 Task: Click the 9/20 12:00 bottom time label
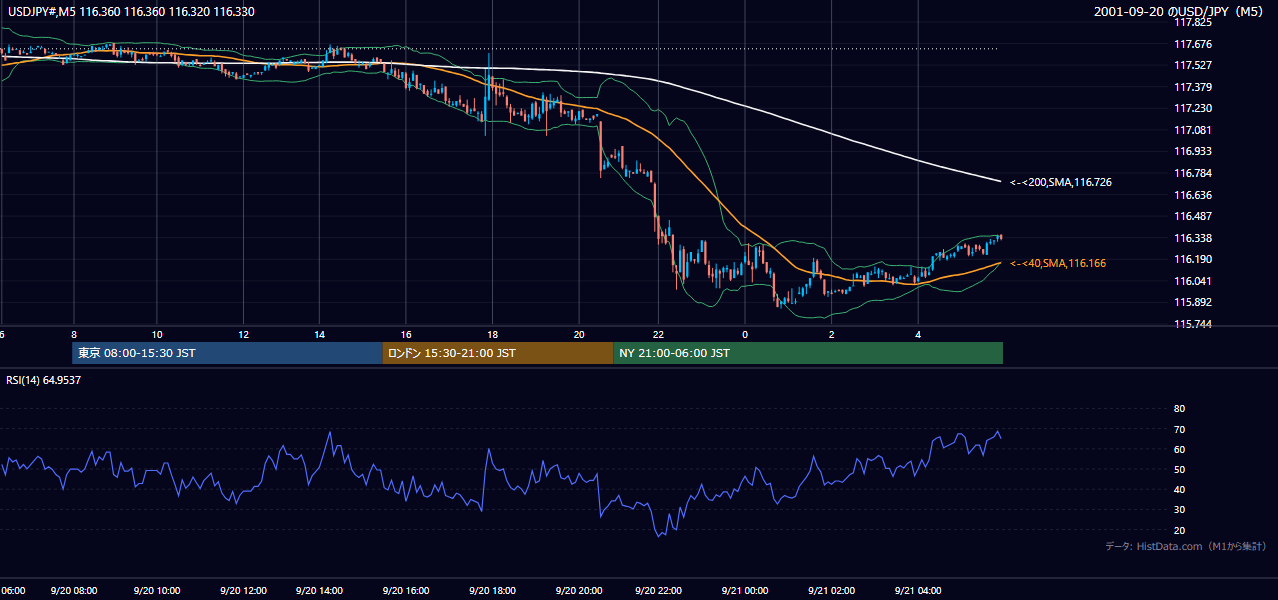coord(241,591)
